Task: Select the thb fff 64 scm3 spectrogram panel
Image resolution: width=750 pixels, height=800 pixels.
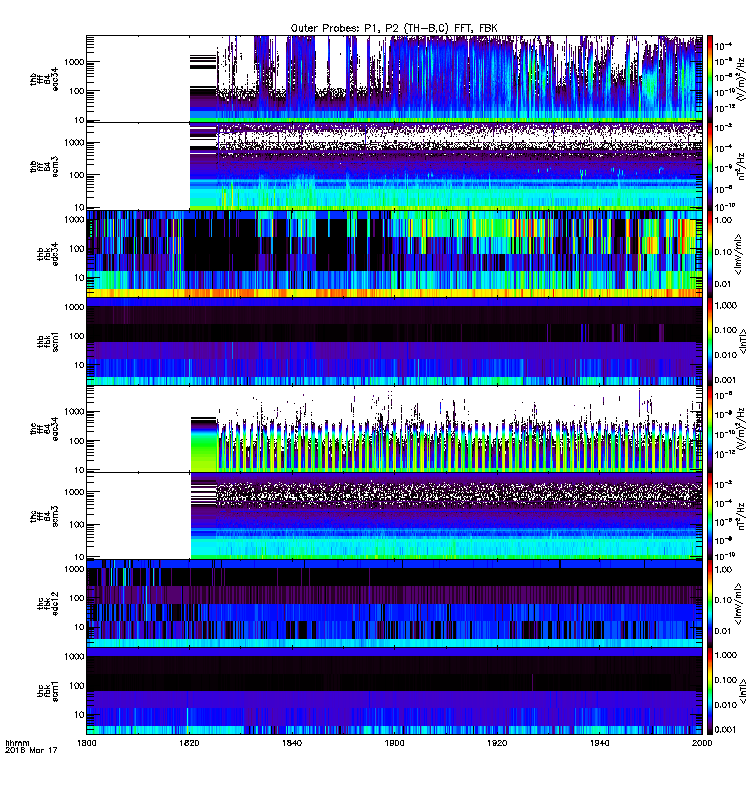Action: 394,166
